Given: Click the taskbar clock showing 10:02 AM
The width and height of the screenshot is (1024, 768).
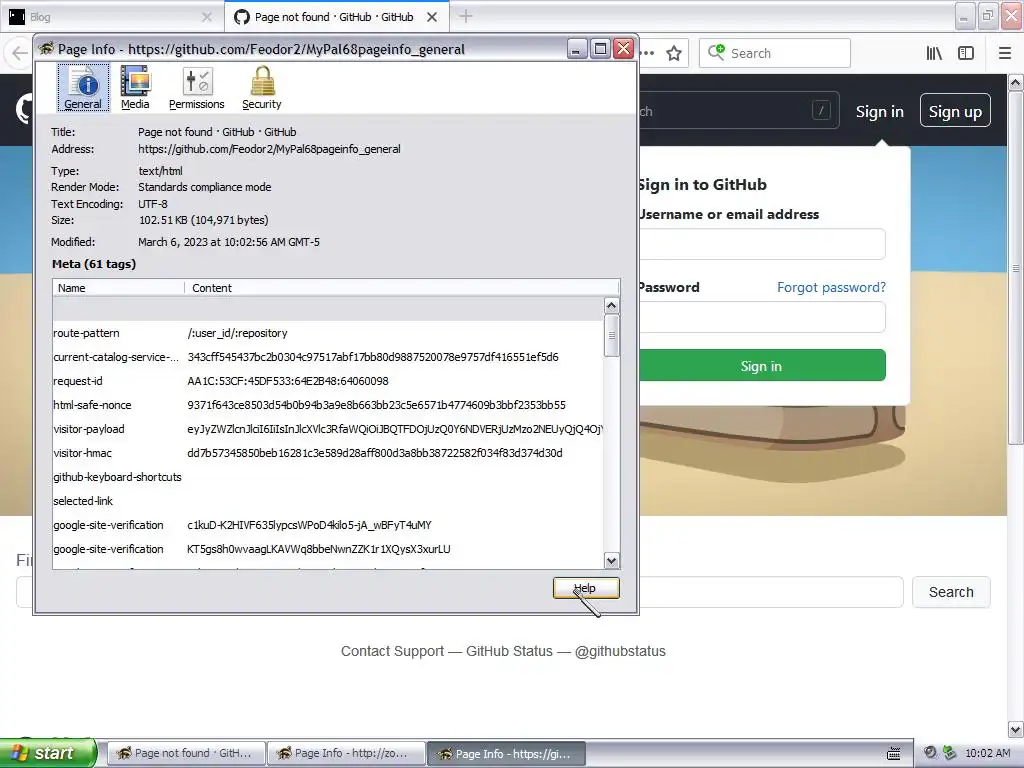Looking at the screenshot, I should [987, 753].
